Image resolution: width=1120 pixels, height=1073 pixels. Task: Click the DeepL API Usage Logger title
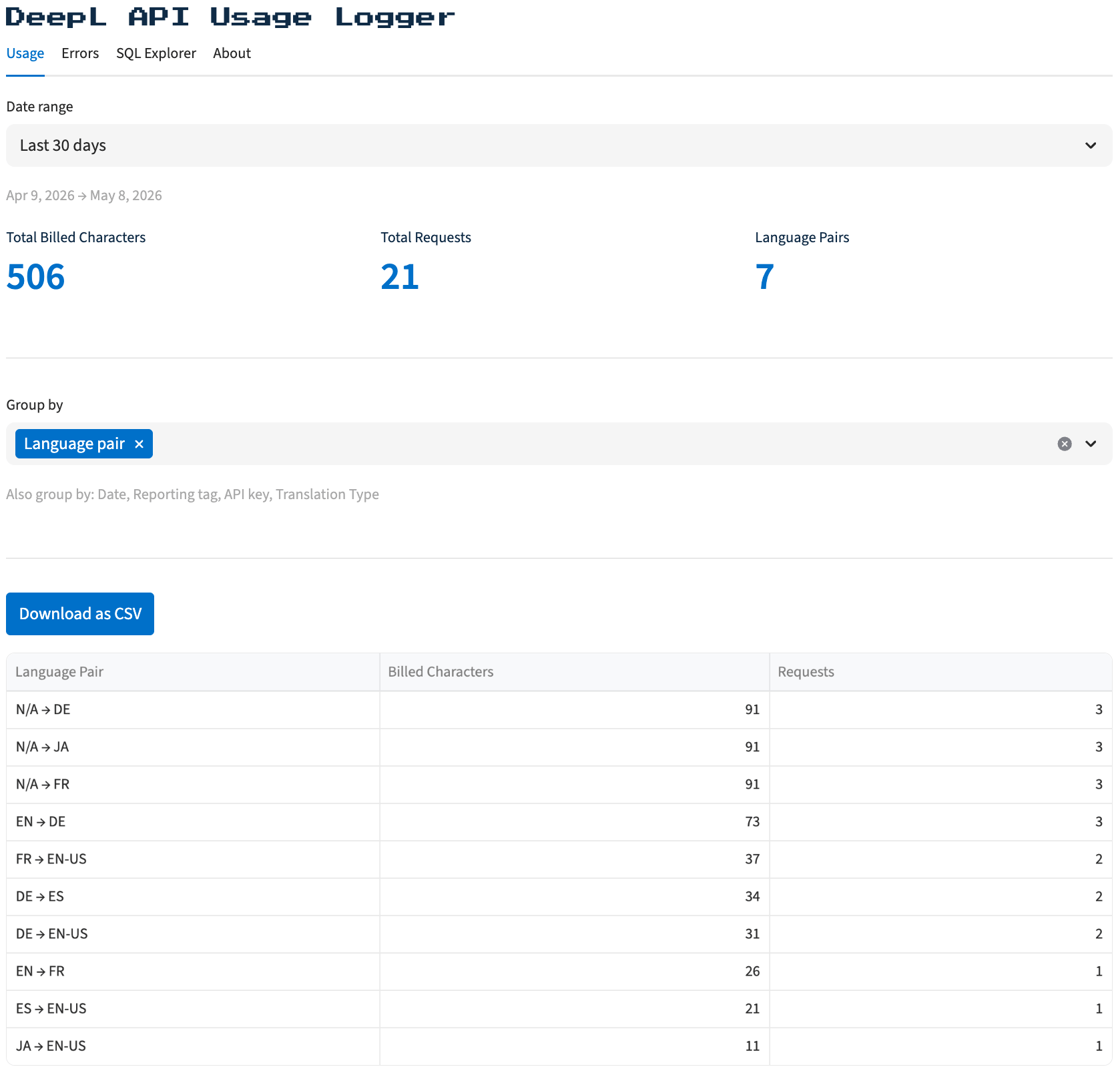(x=230, y=17)
